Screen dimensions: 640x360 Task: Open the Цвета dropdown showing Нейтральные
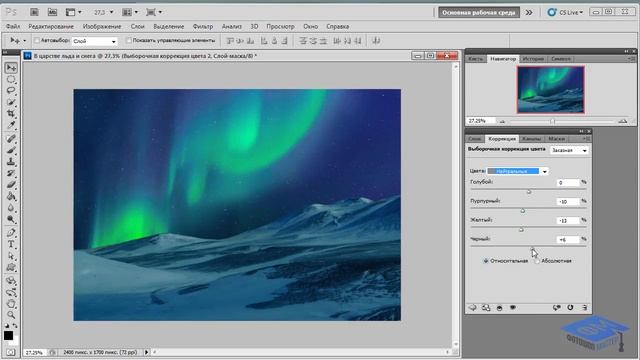(x=518, y=171)
